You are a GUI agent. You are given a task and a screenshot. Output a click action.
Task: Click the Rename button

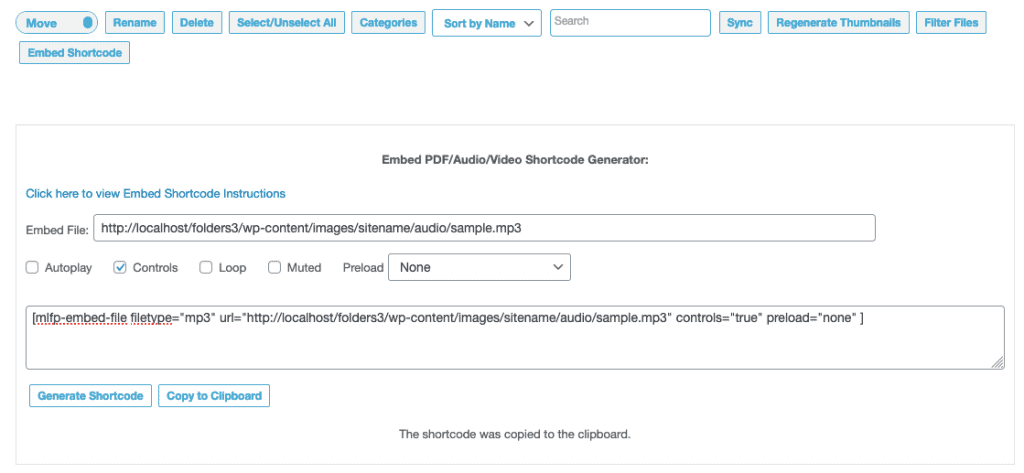[x=135, y=23]
